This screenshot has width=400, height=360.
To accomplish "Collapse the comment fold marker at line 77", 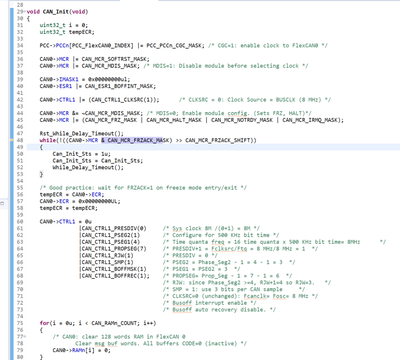I will (x=25, y=336).
